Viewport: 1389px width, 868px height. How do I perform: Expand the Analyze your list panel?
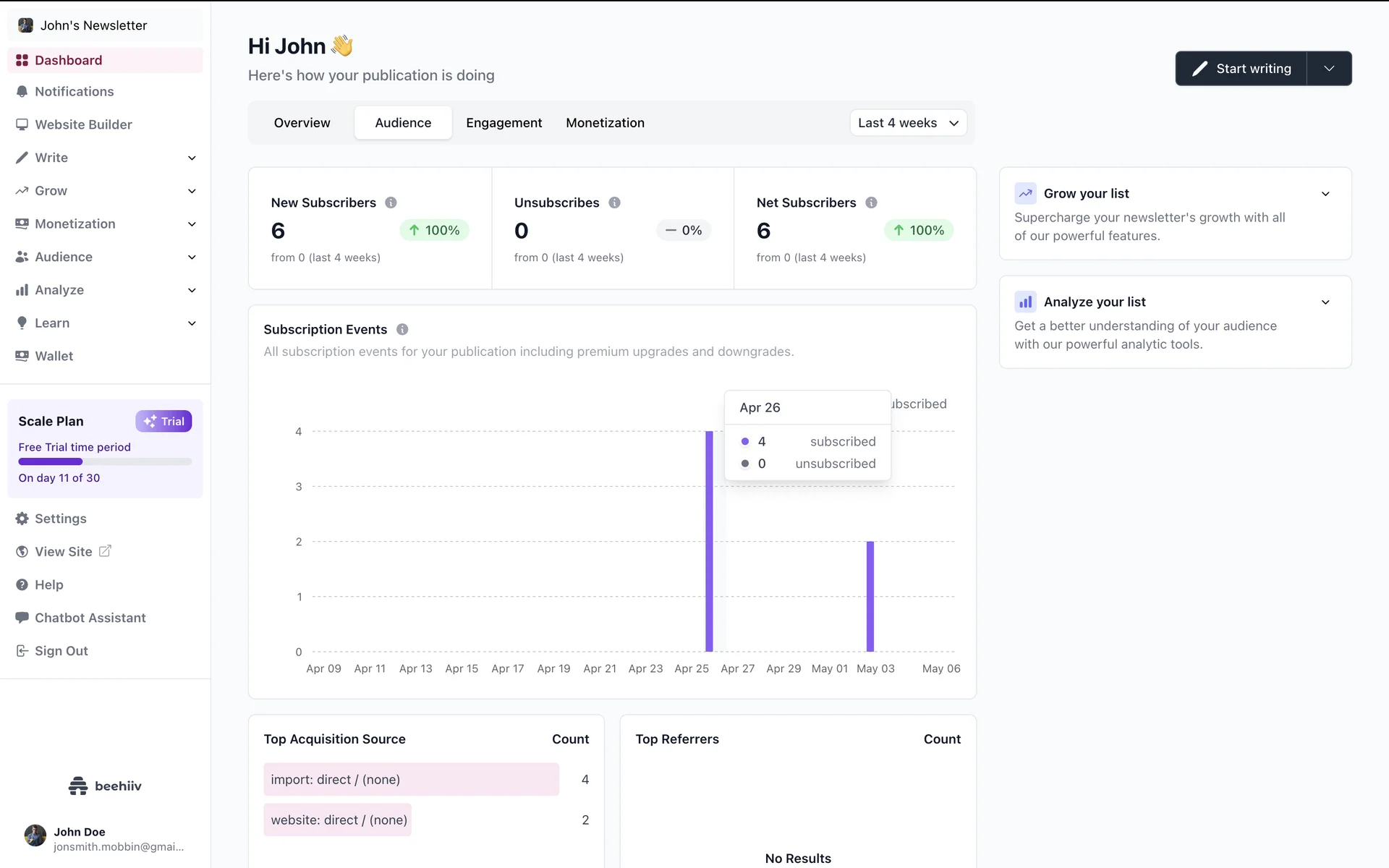(1325, 302)
